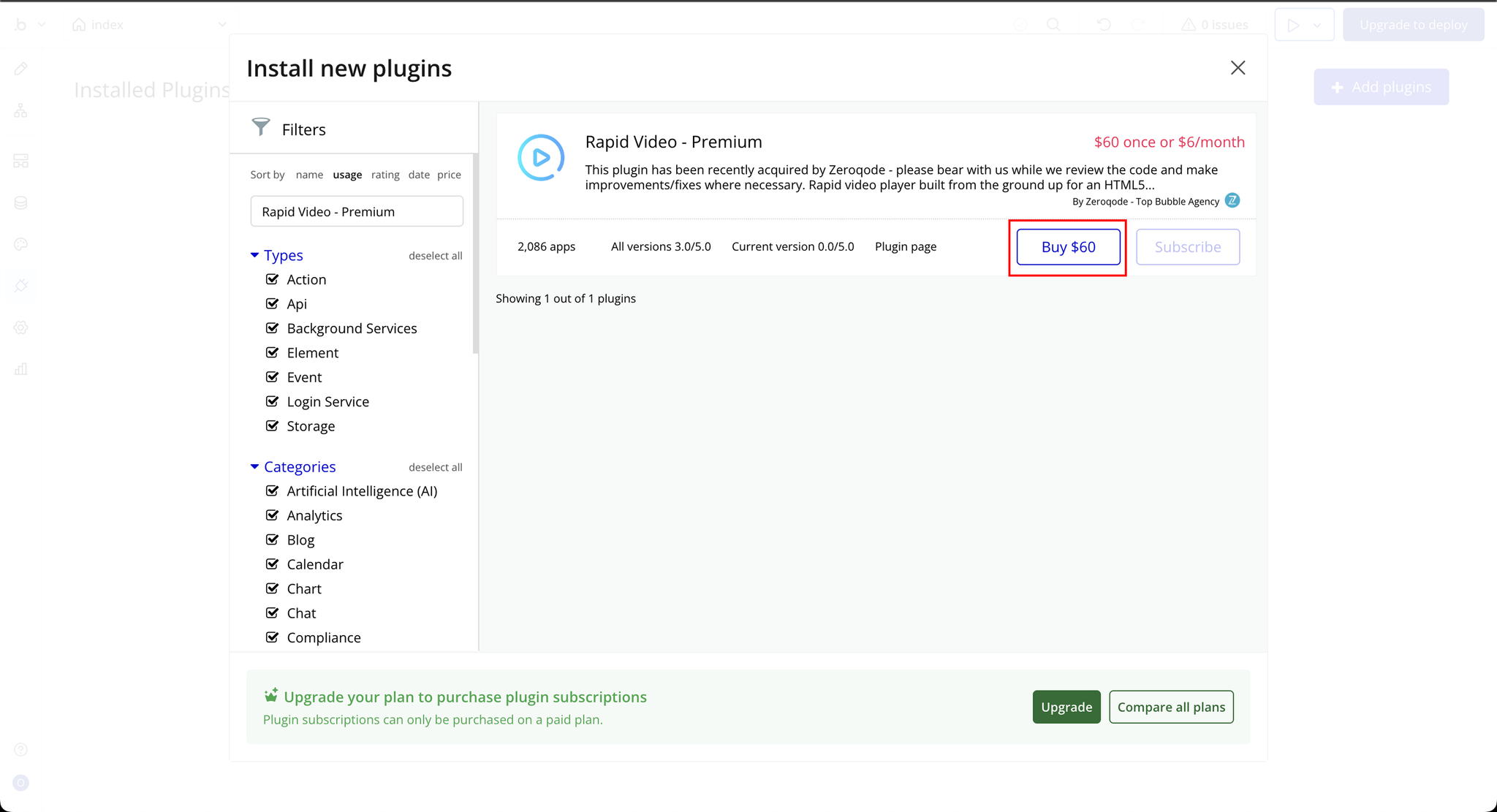
Task: Open the index page selector dropdown
Action: 222,25
